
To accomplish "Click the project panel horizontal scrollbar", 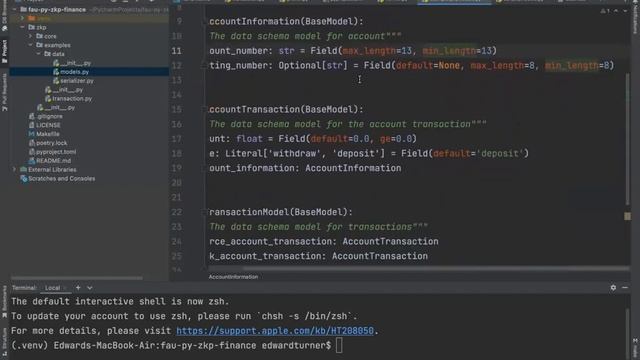I will pyautogui.click(x=77, y=278).
